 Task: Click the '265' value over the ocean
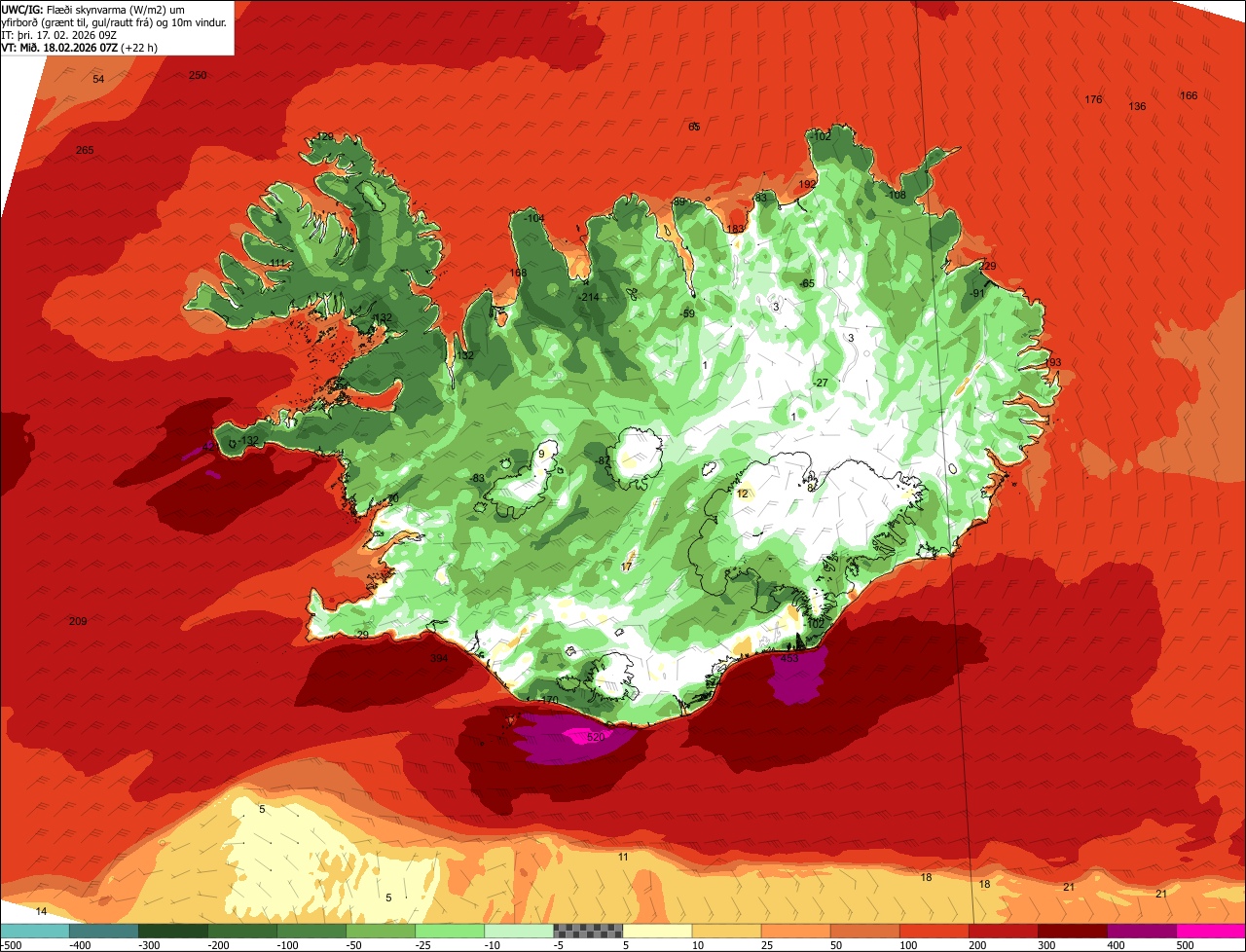85,150
